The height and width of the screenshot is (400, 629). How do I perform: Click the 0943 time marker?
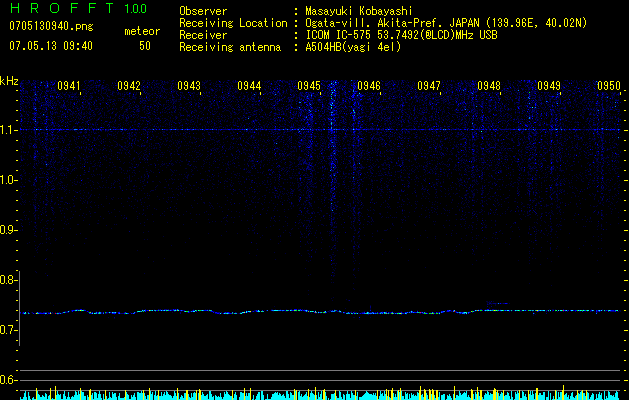tap(189, 86)
